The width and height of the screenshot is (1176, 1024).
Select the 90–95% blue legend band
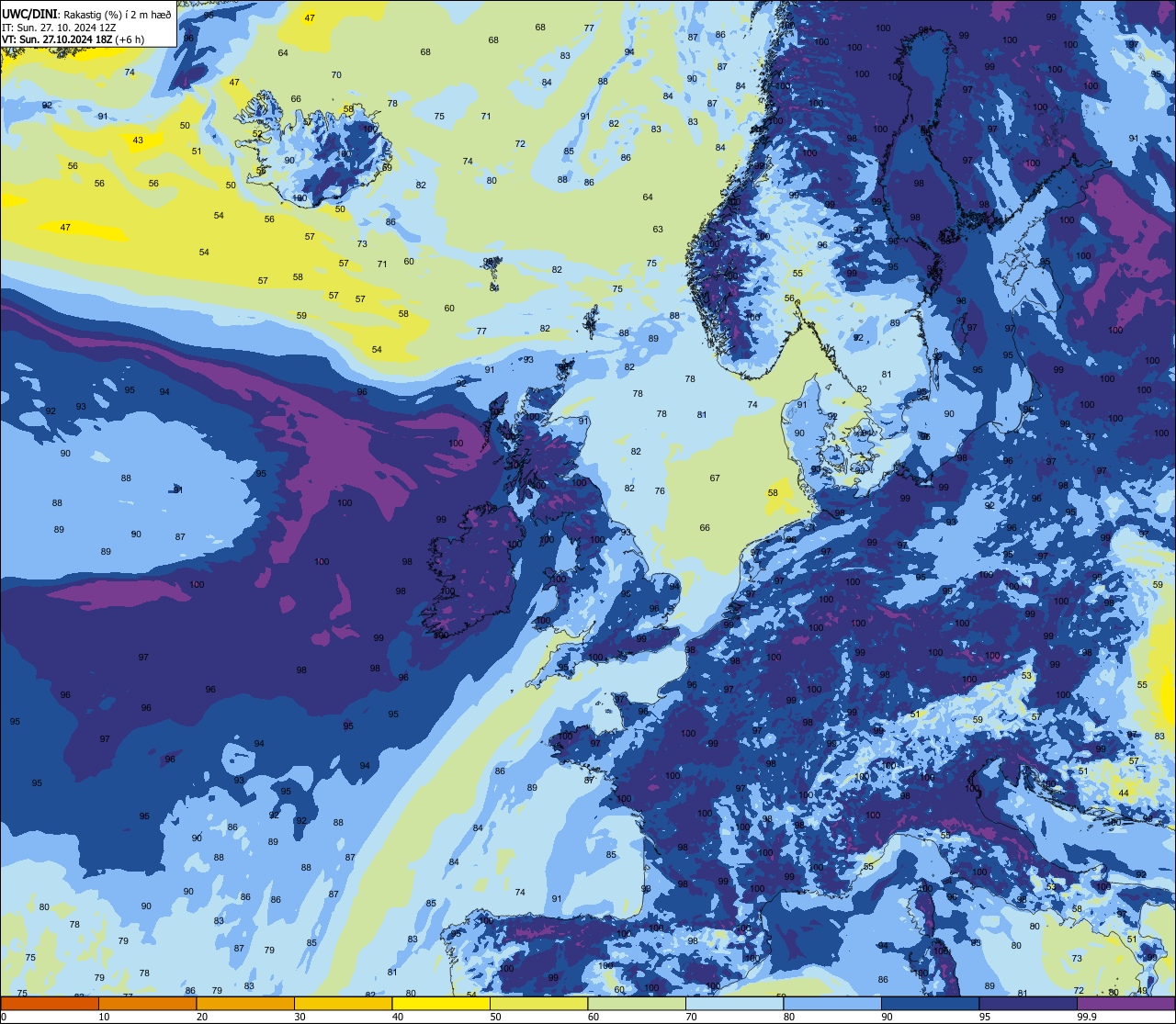tap(930, 1003)
